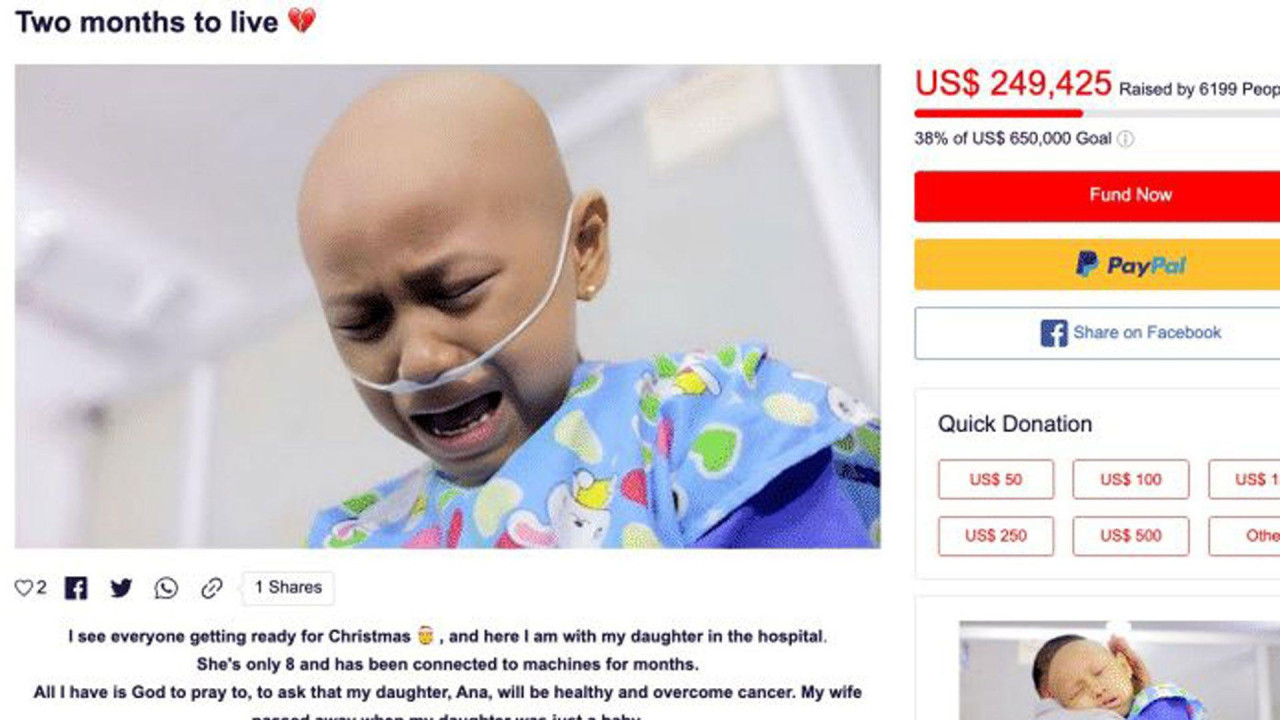Select US$ 250 quick donation
The height and width of the screenshot is (720, 1280).
pos(996,536)
